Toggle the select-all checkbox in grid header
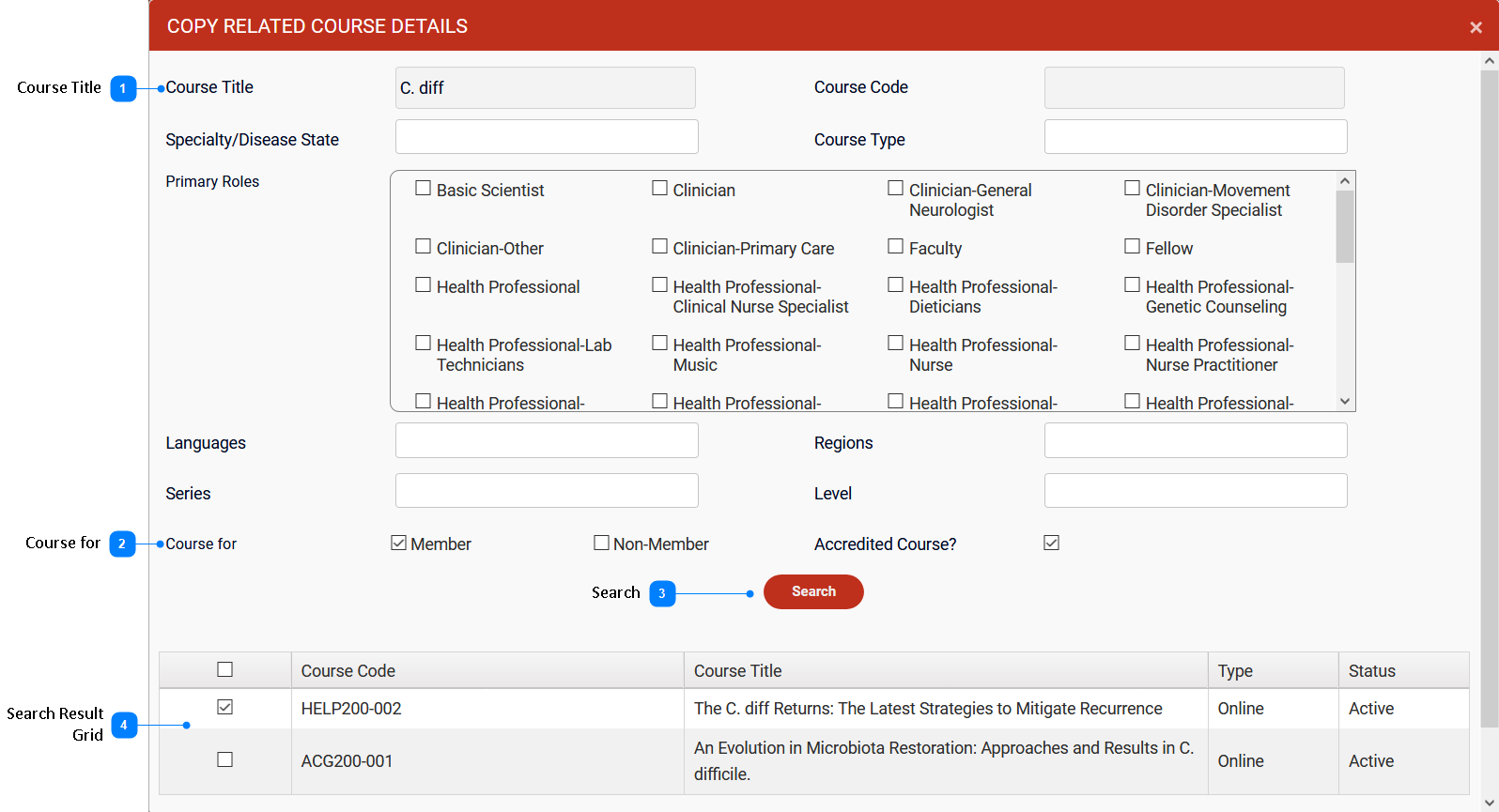Viewport: 1499px width, 812px height. pos(224,669)
